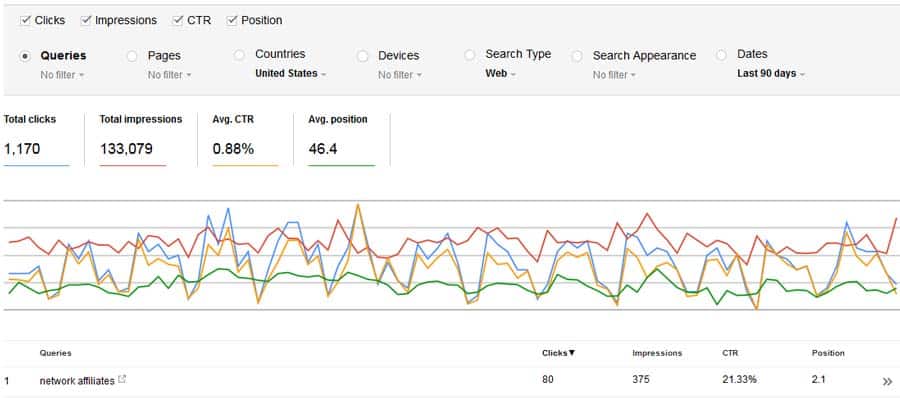Select the Pages radio button
The height and width of the screenshot is (398, 900).
point(132,56)
